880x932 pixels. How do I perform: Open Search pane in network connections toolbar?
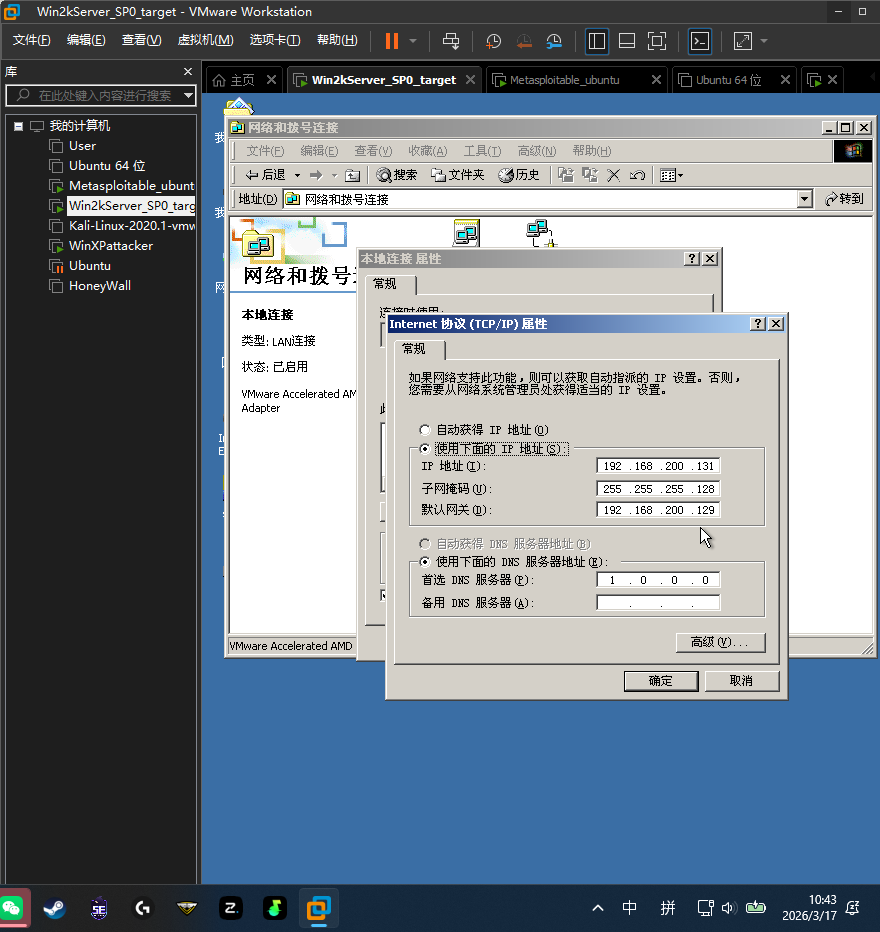(x=397, y=175)
